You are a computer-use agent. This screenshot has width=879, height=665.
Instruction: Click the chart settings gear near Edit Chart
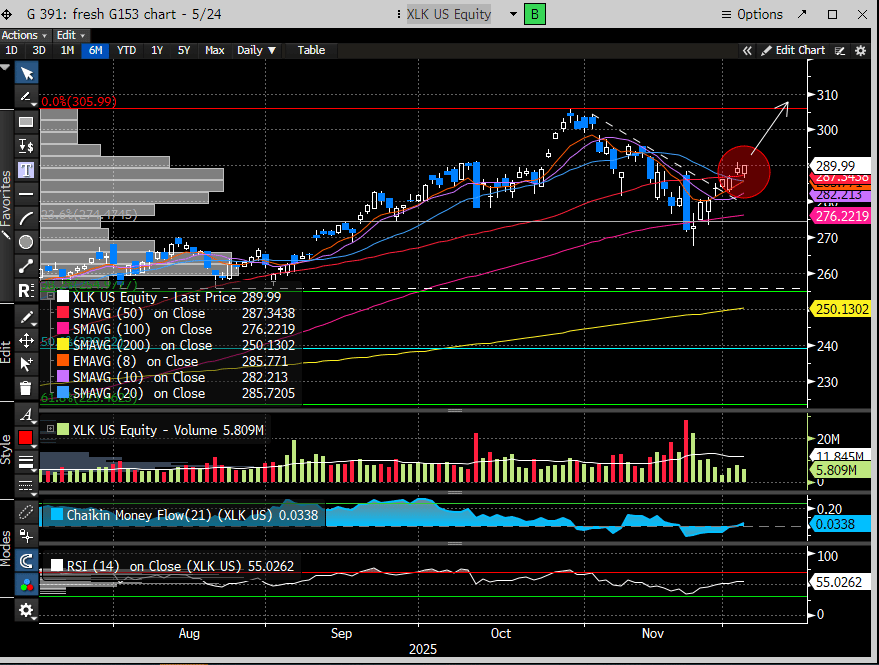860,50
